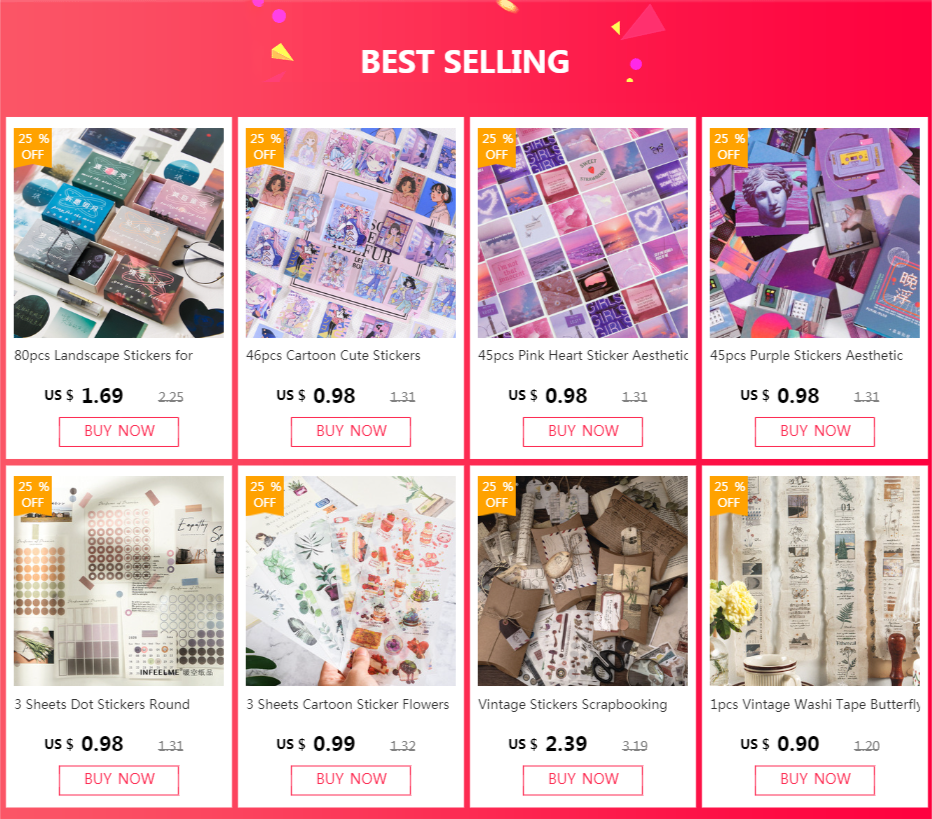Viewport: 932px width, 819px height.
Task: Click BUY NOW under 46pcs Cartoon Cute Stickers
Action: pyautogui.click(x=351, y=431)
